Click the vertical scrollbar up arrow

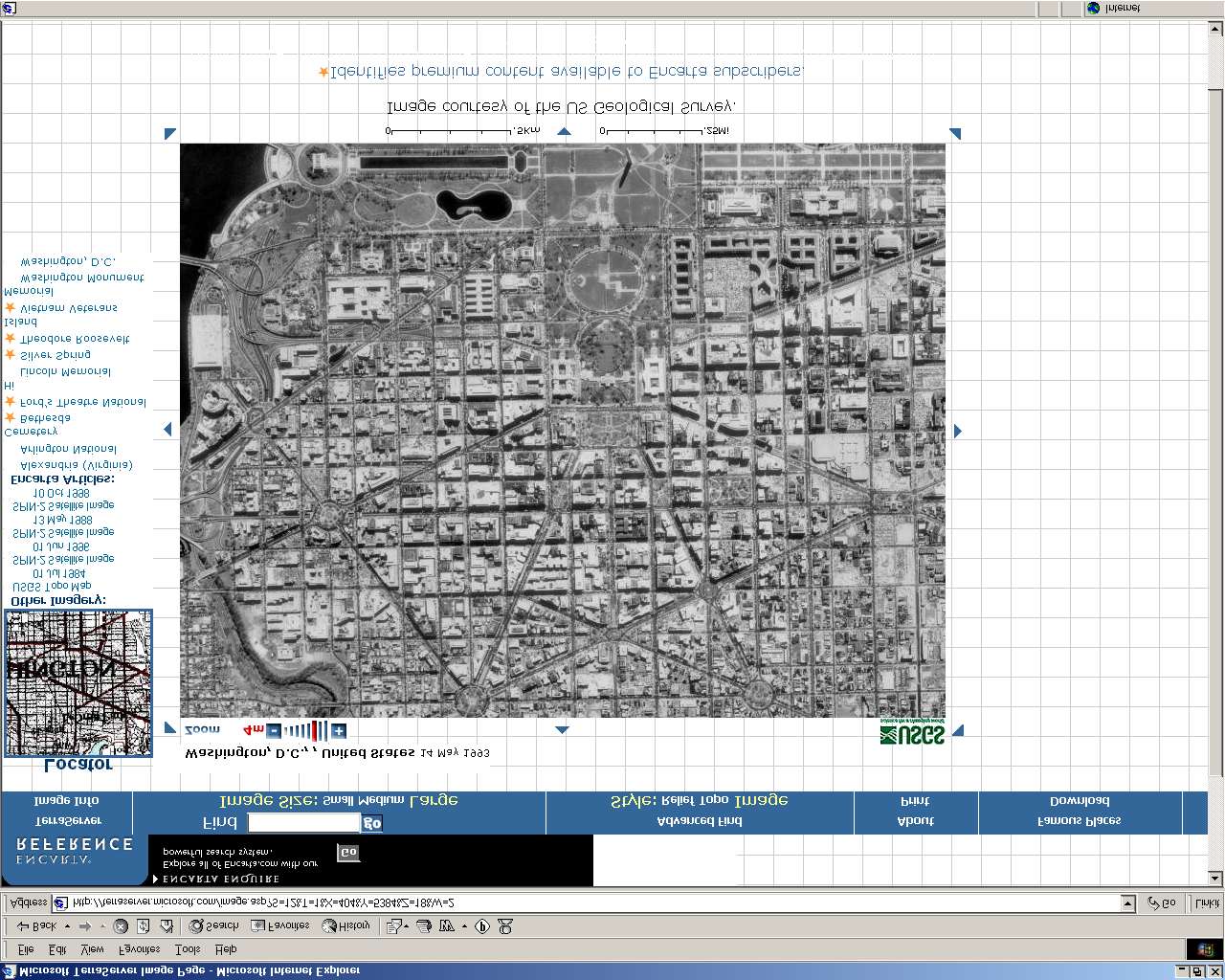(x=1216, y=27)
